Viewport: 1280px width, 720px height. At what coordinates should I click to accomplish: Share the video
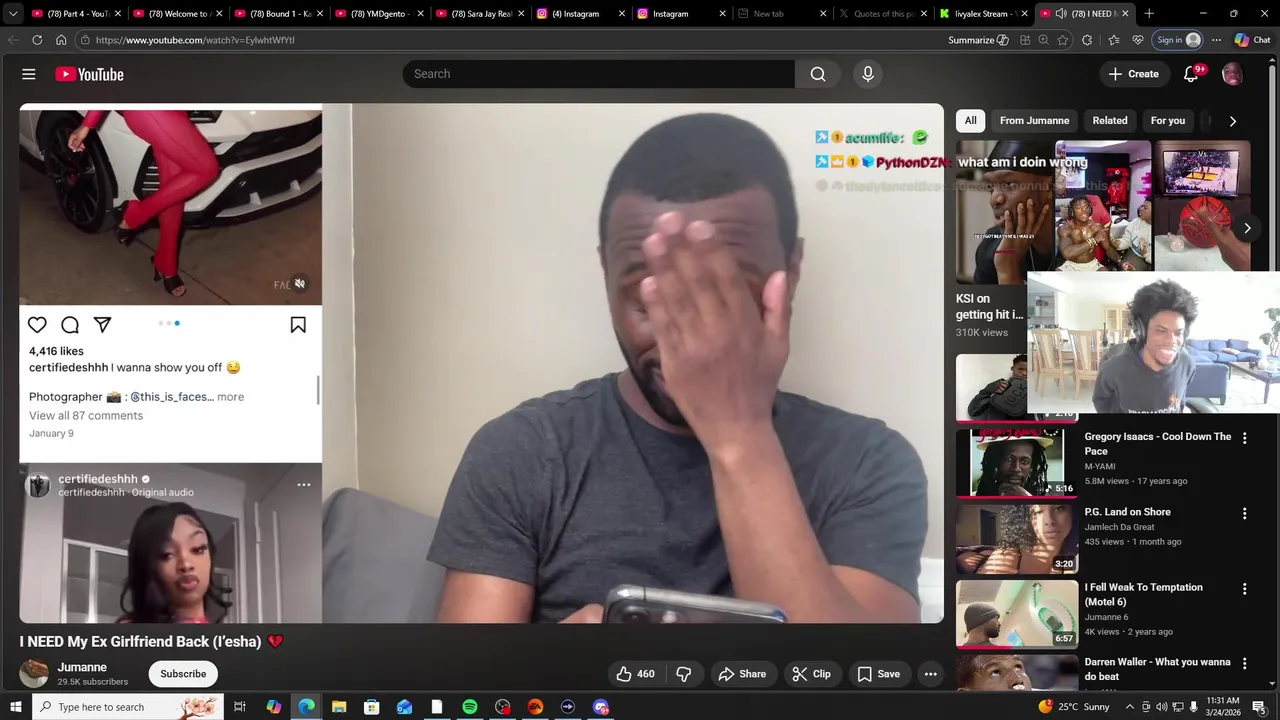(x=742, y=674)
